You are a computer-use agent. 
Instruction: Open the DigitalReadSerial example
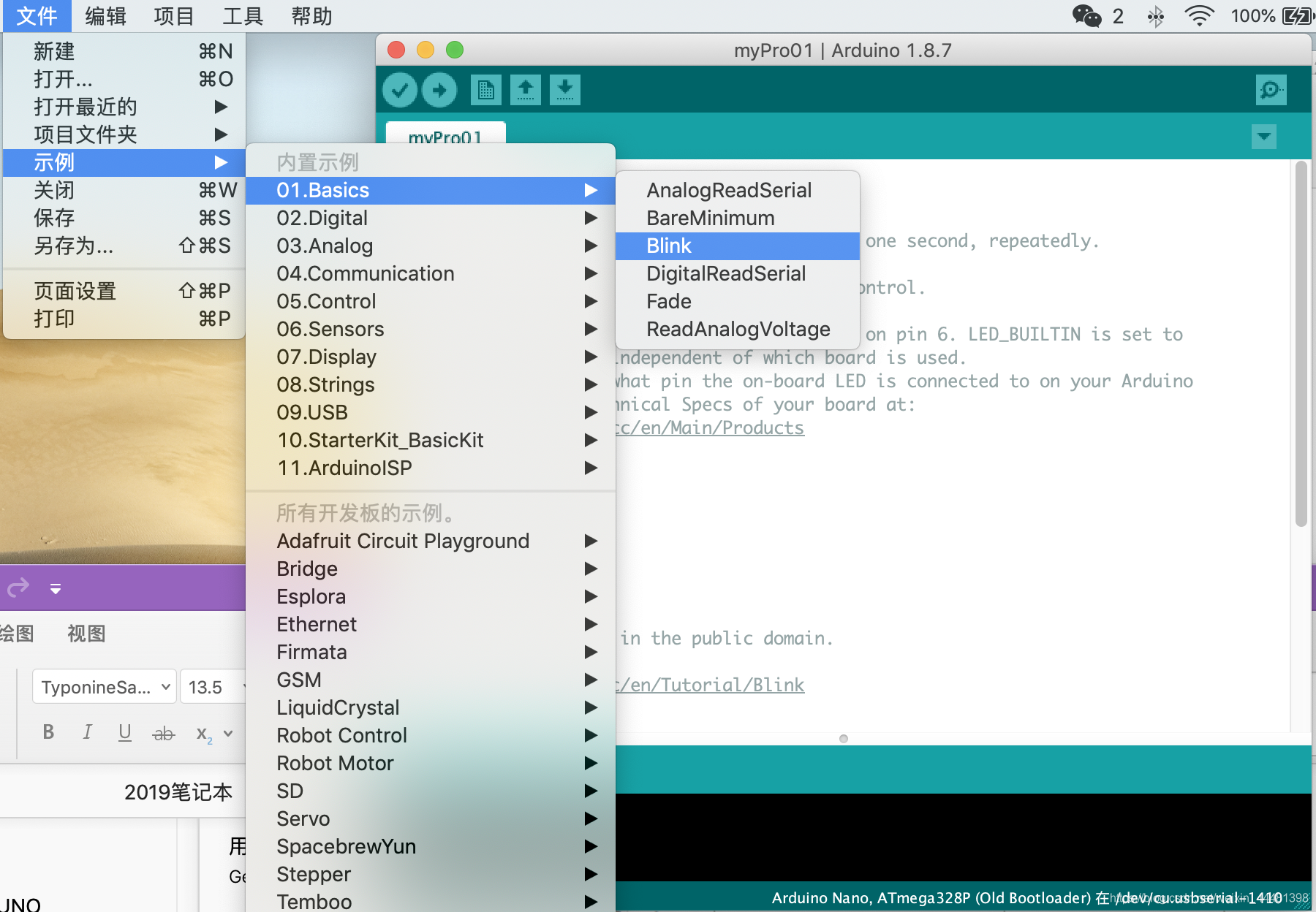[738, 273]
